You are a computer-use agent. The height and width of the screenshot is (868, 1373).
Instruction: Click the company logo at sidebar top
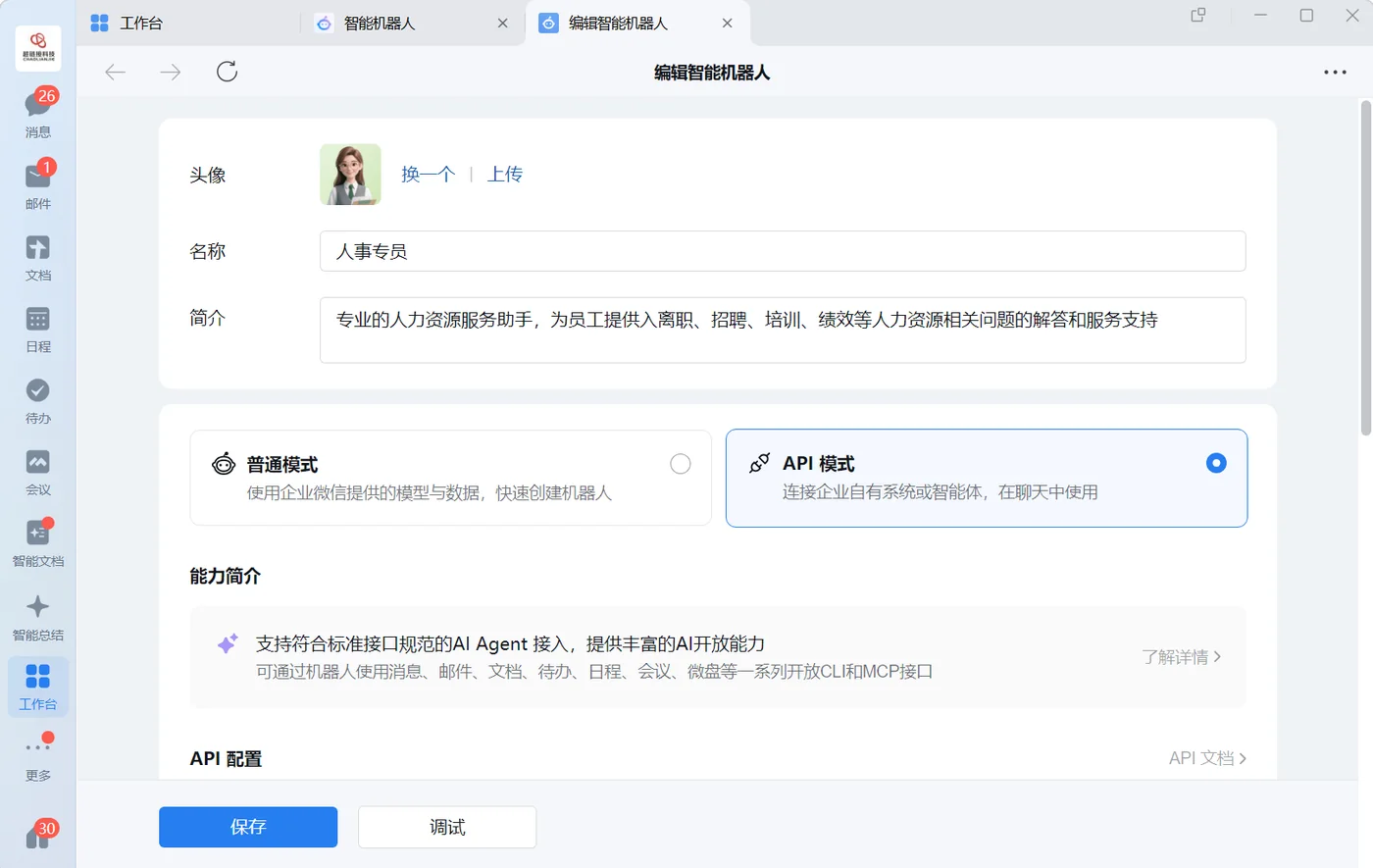(38, 49)
